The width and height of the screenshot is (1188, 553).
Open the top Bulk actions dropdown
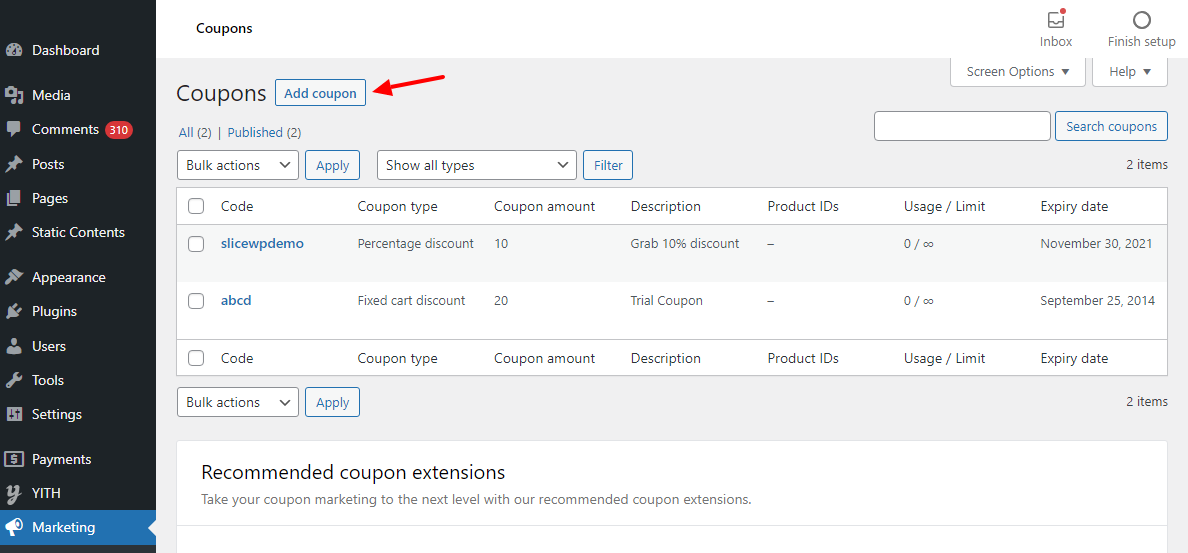click(237, 165)
